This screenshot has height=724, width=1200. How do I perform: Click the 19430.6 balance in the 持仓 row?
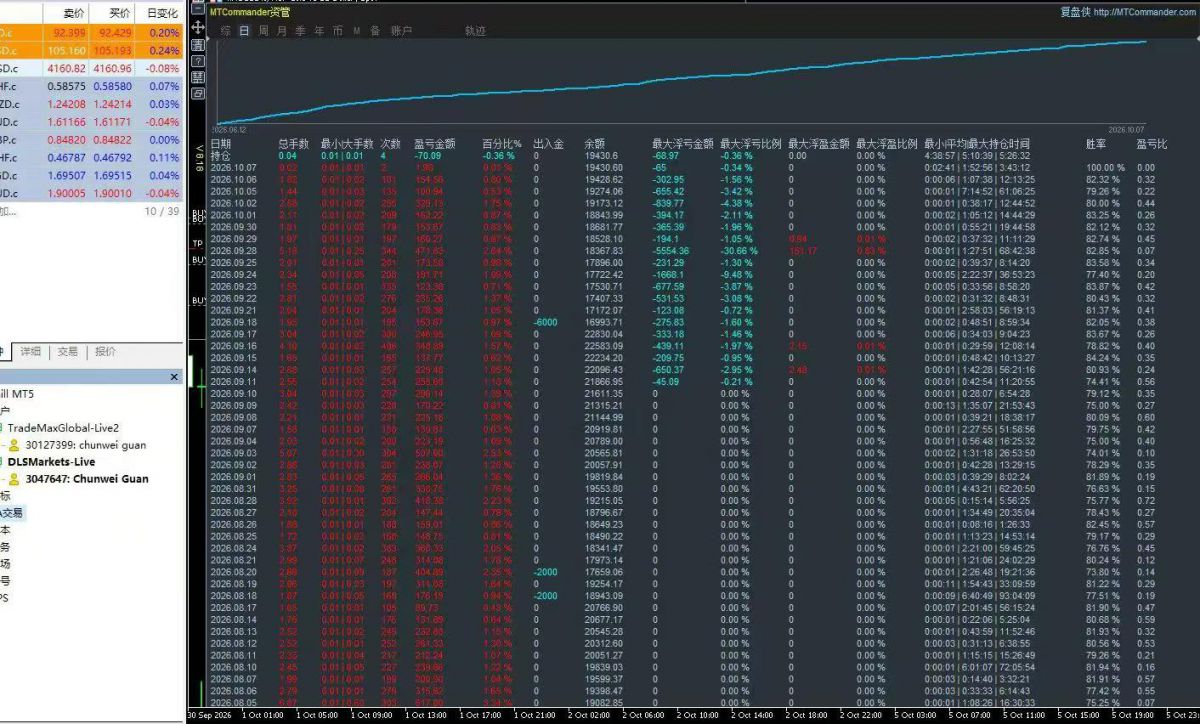point(602,156)
